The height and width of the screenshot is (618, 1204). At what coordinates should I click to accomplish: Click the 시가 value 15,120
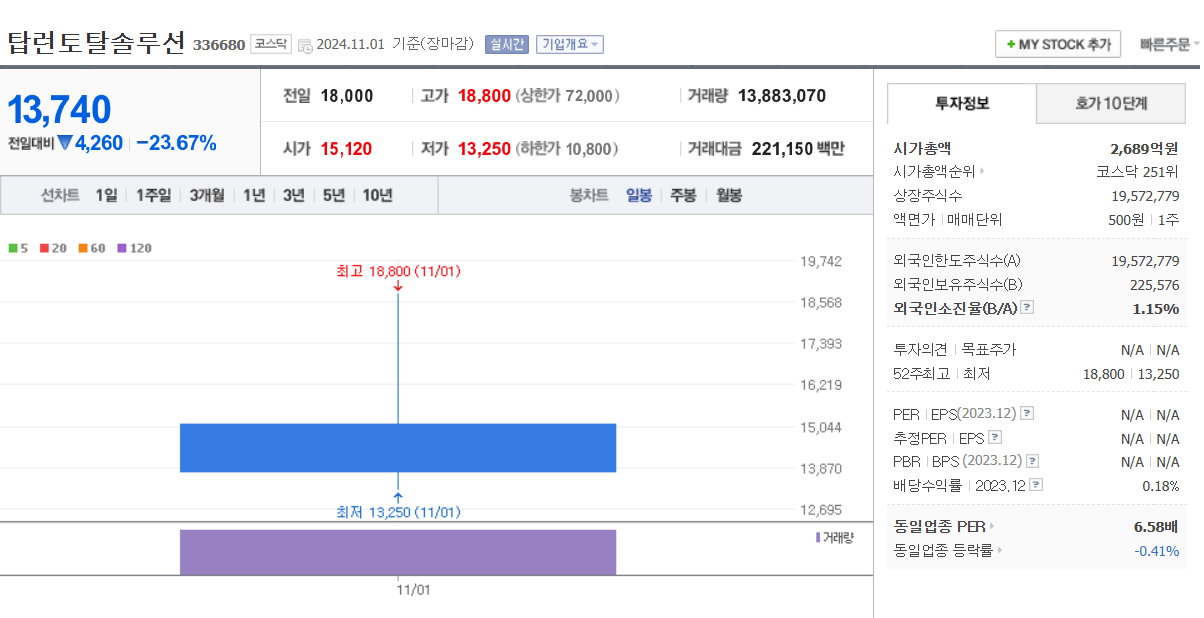pyautogui.click(x=346, y=149)
